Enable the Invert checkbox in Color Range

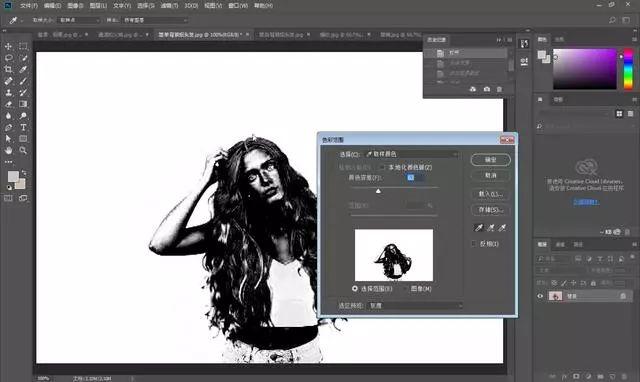[473, 244]
